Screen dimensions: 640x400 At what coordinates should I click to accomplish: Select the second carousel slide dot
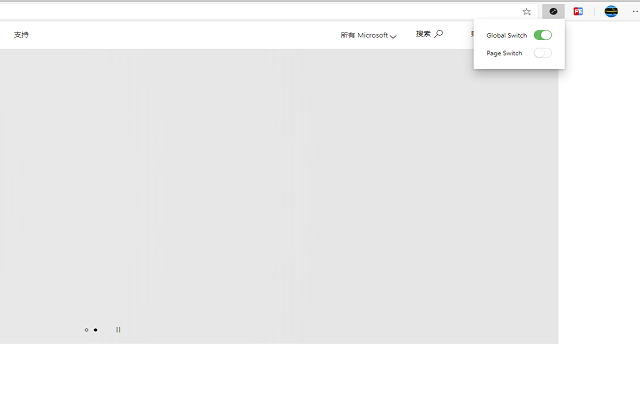96,330
